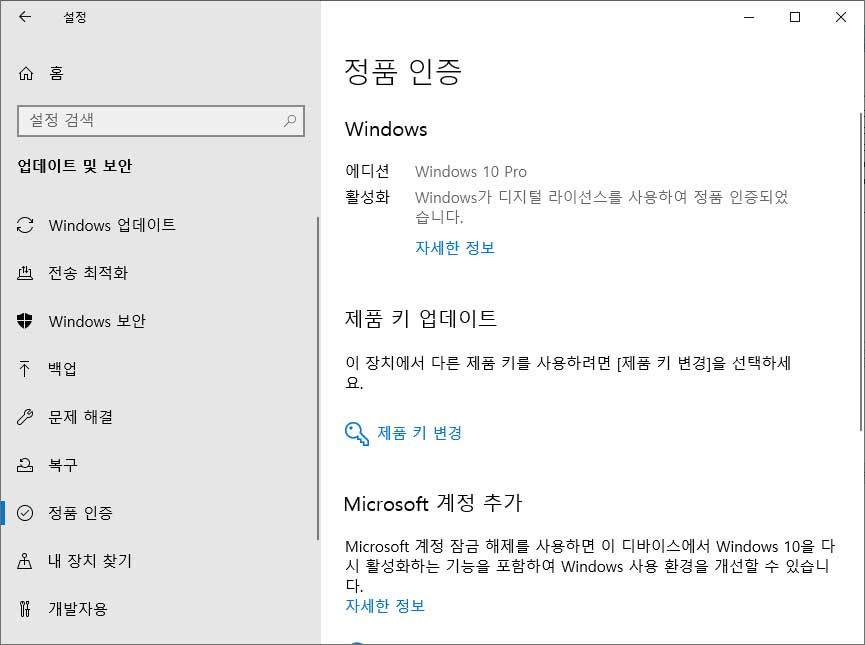Click the Microsoft 계정 추가 heading
Screen dimensions: 865x645
point(432,503)
